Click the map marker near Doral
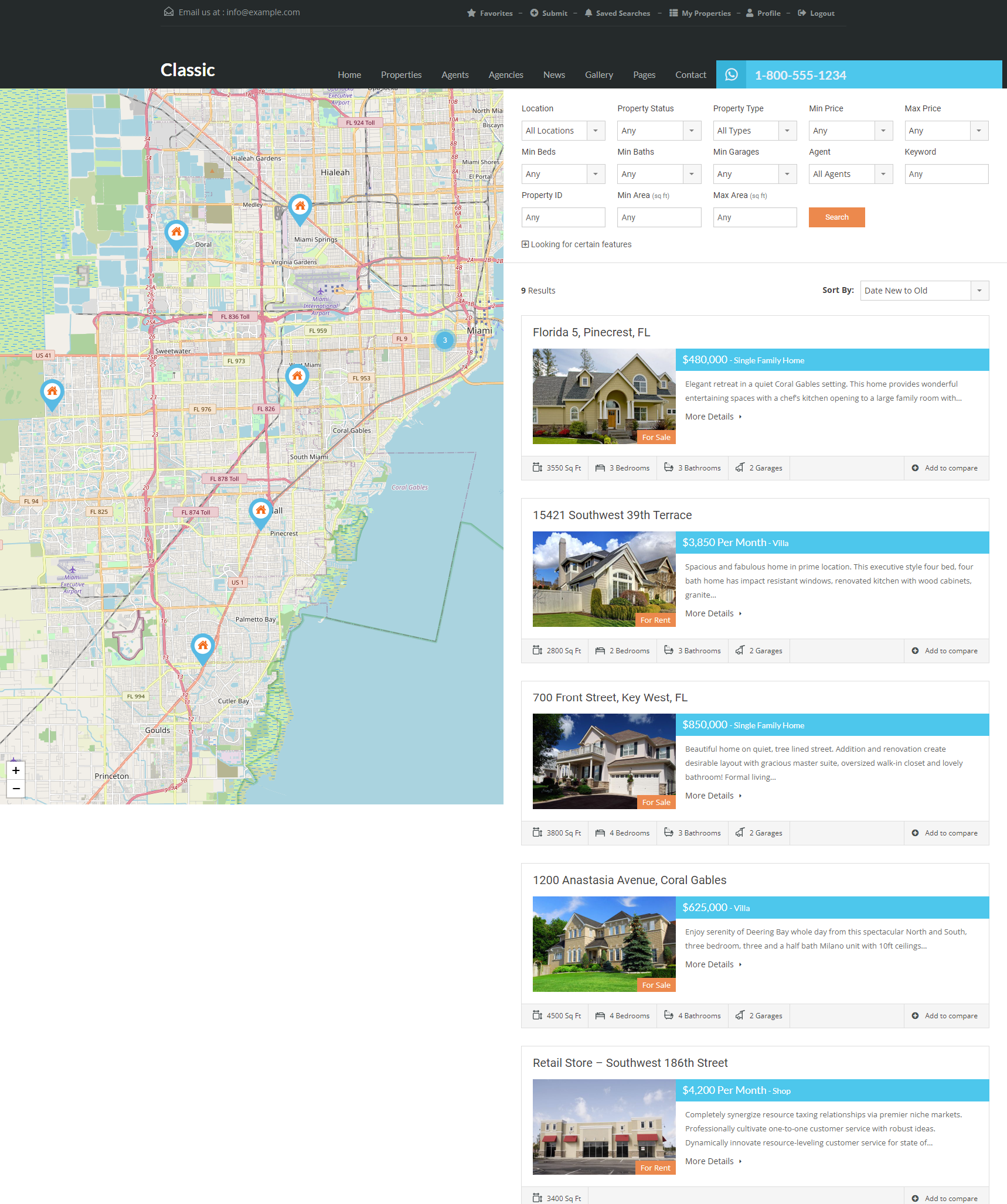The height and width of the screenshot is (1204, 1007). [x=176, y=236]
